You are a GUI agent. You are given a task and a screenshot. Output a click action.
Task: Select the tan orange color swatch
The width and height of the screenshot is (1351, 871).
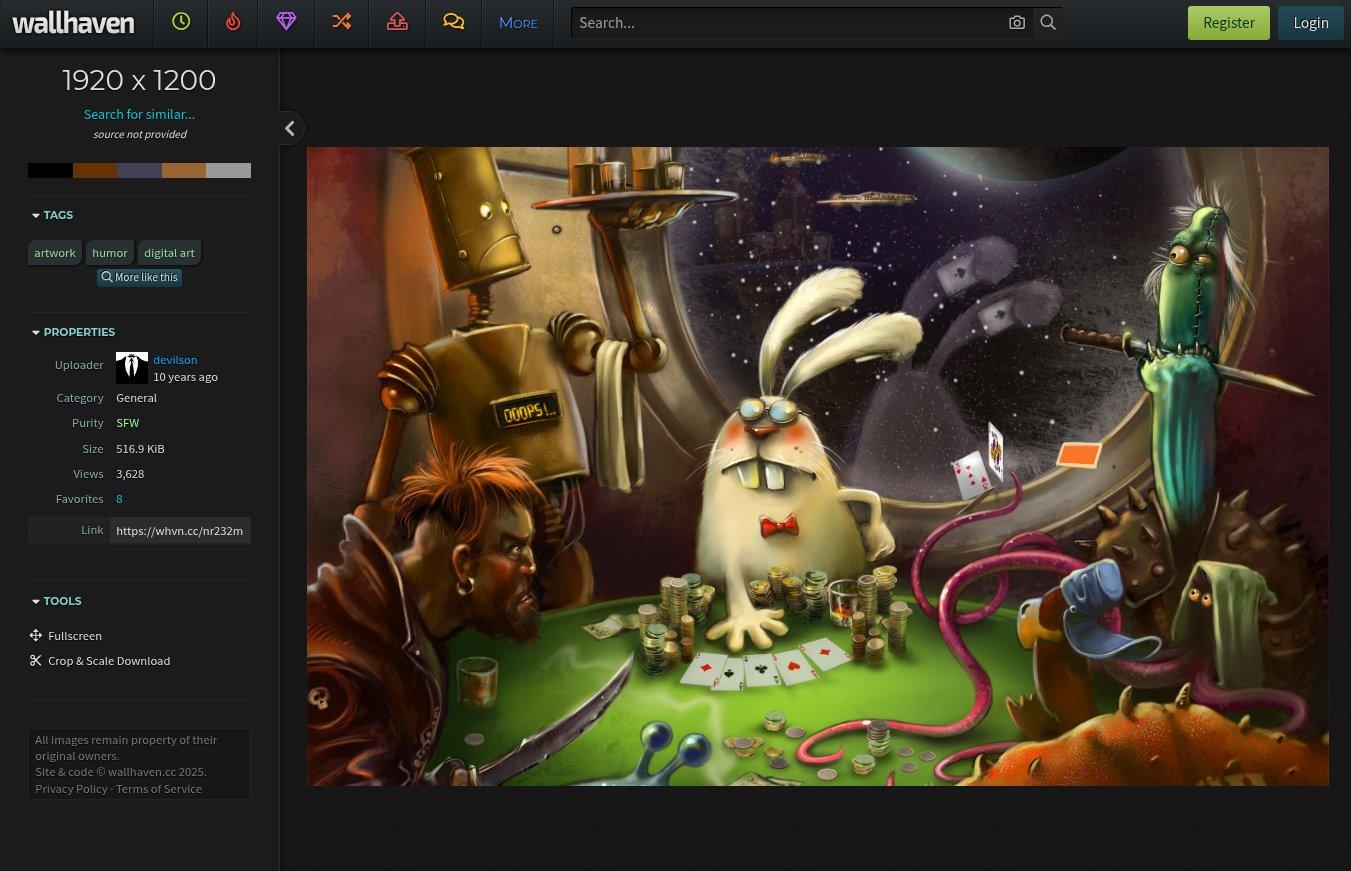pyautogui.click(x=184, y=170)
